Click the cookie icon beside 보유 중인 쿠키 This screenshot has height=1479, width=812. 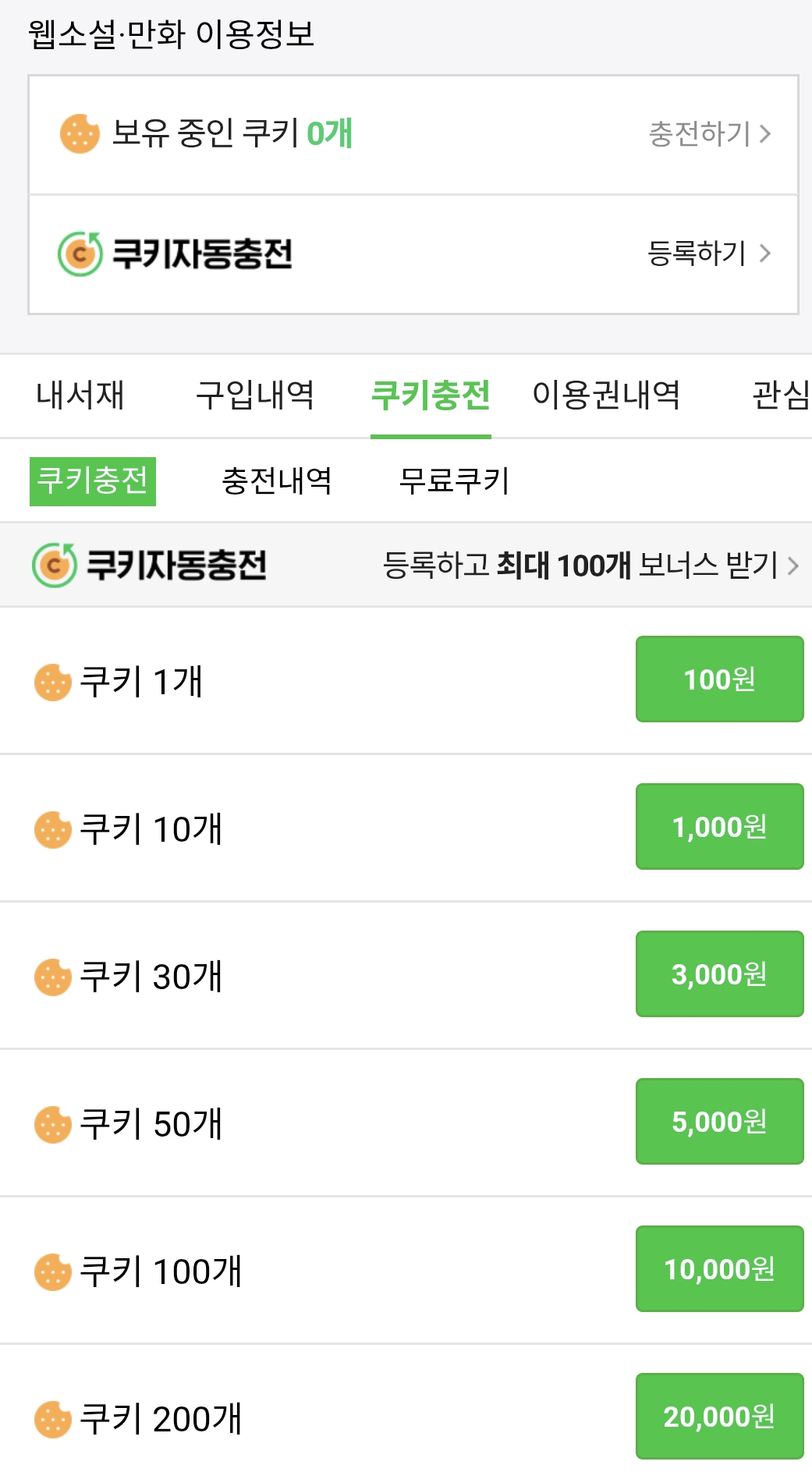pos(80,134)
